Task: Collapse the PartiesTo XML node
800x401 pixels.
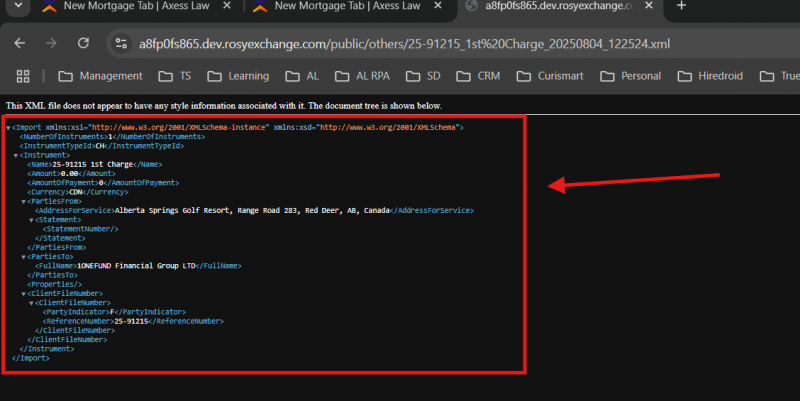Action: [23, 256]
